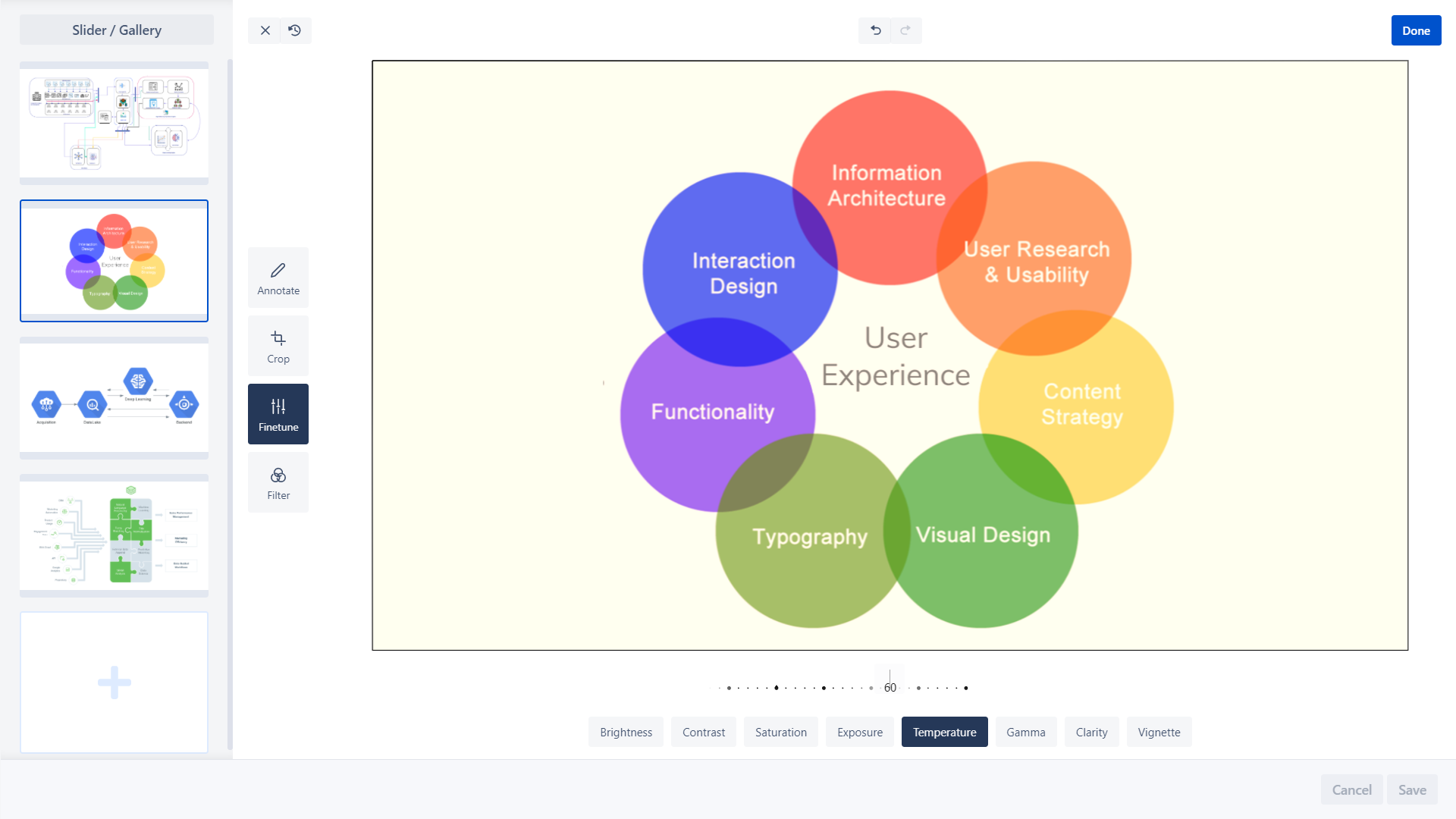Click the Cancel button
1456x819 pixels.
click(1351, 789)
